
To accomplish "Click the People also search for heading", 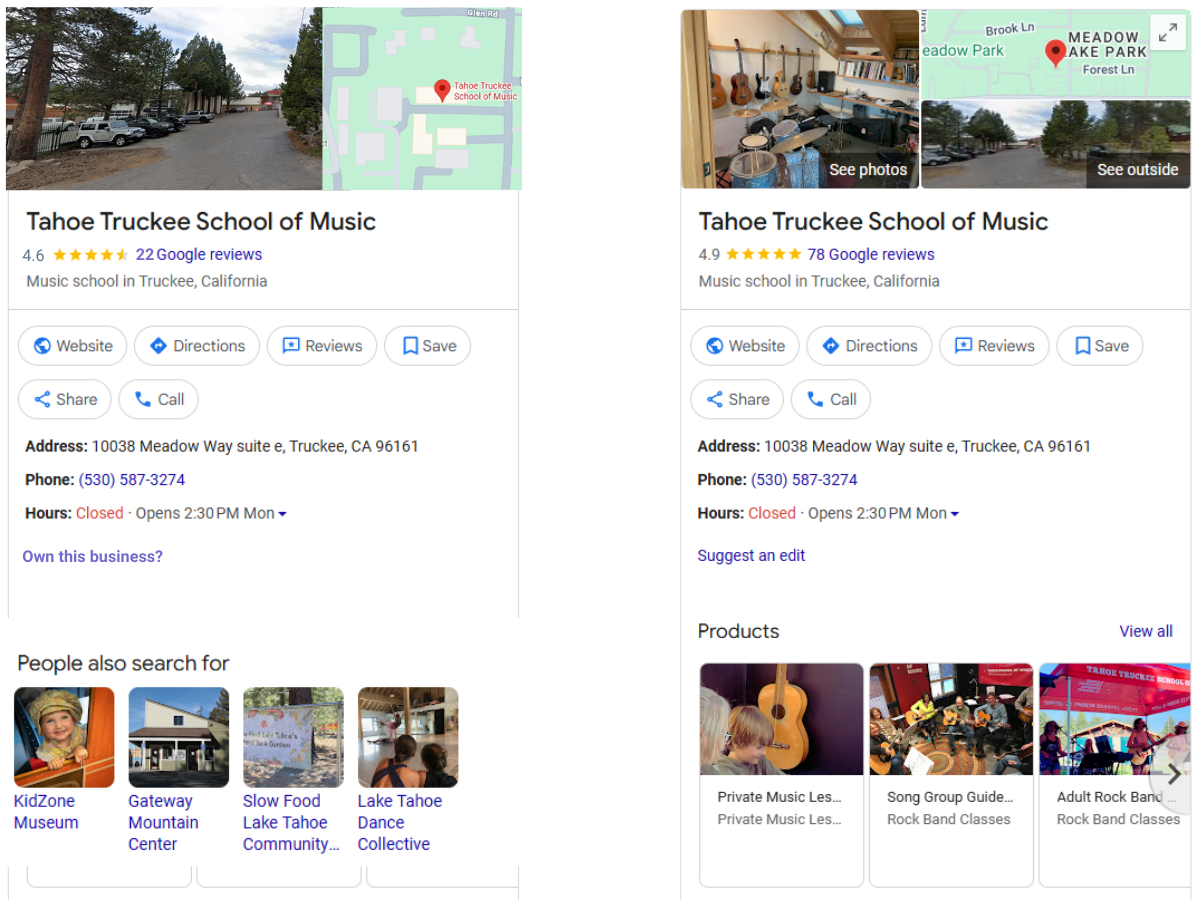I will coord(123,663).
